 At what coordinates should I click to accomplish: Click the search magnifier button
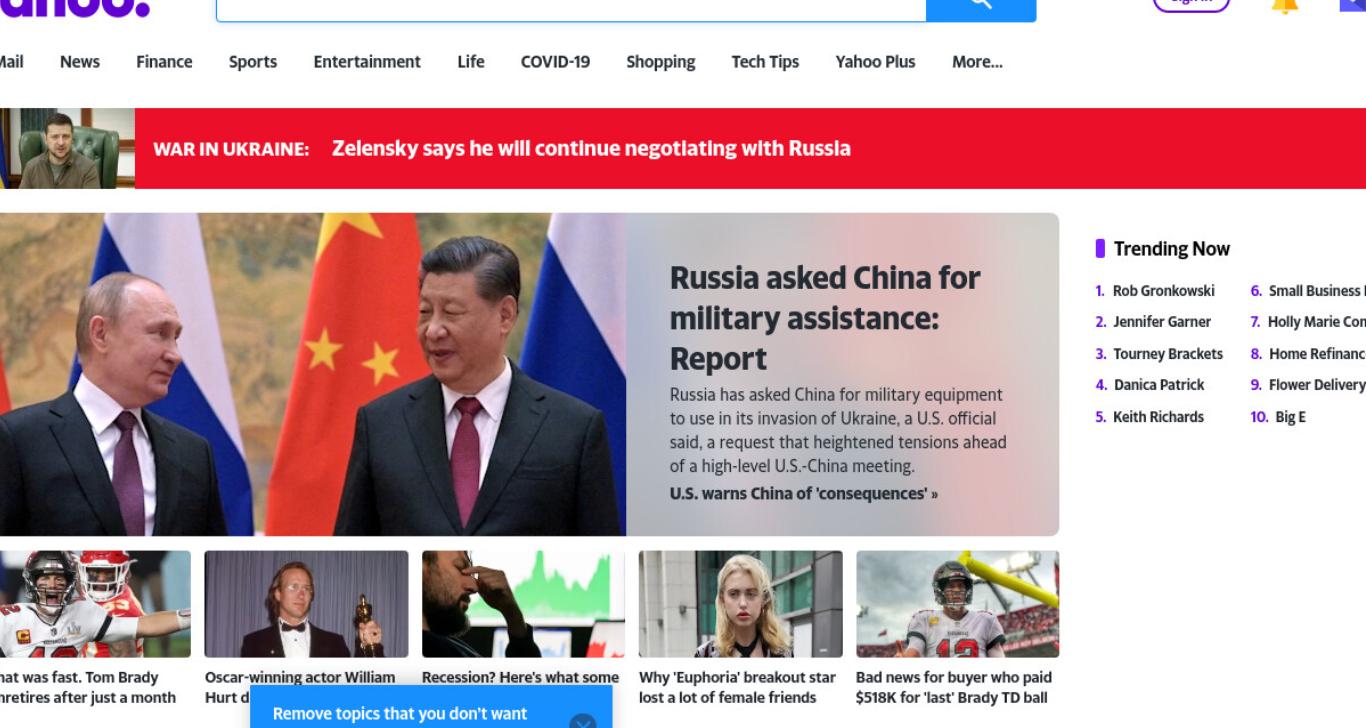(x=981, y=6)
